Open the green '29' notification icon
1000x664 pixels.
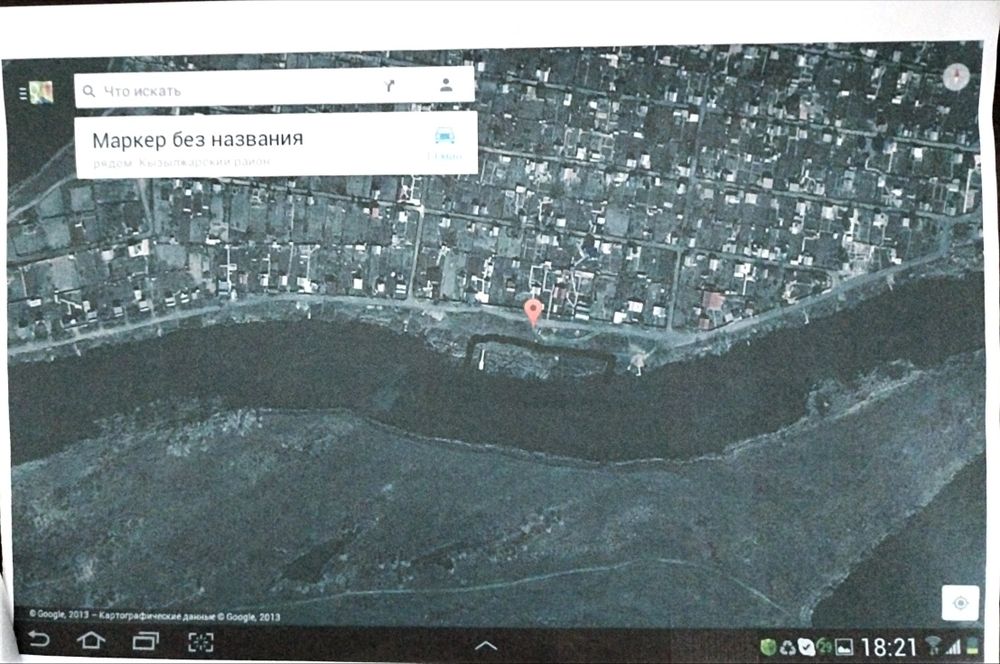pos(825,647)
